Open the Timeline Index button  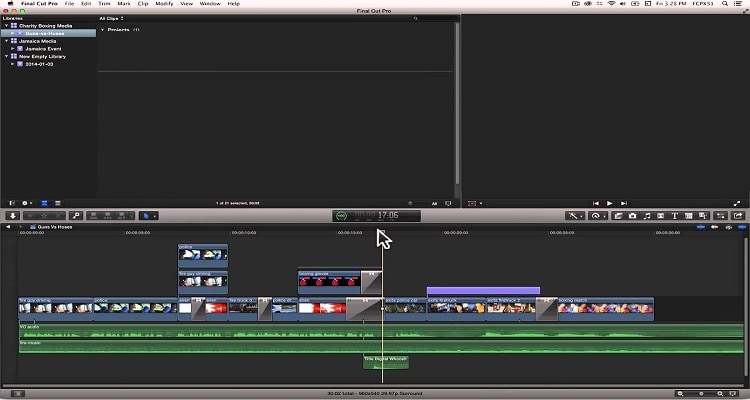click(x=18, y=393)
